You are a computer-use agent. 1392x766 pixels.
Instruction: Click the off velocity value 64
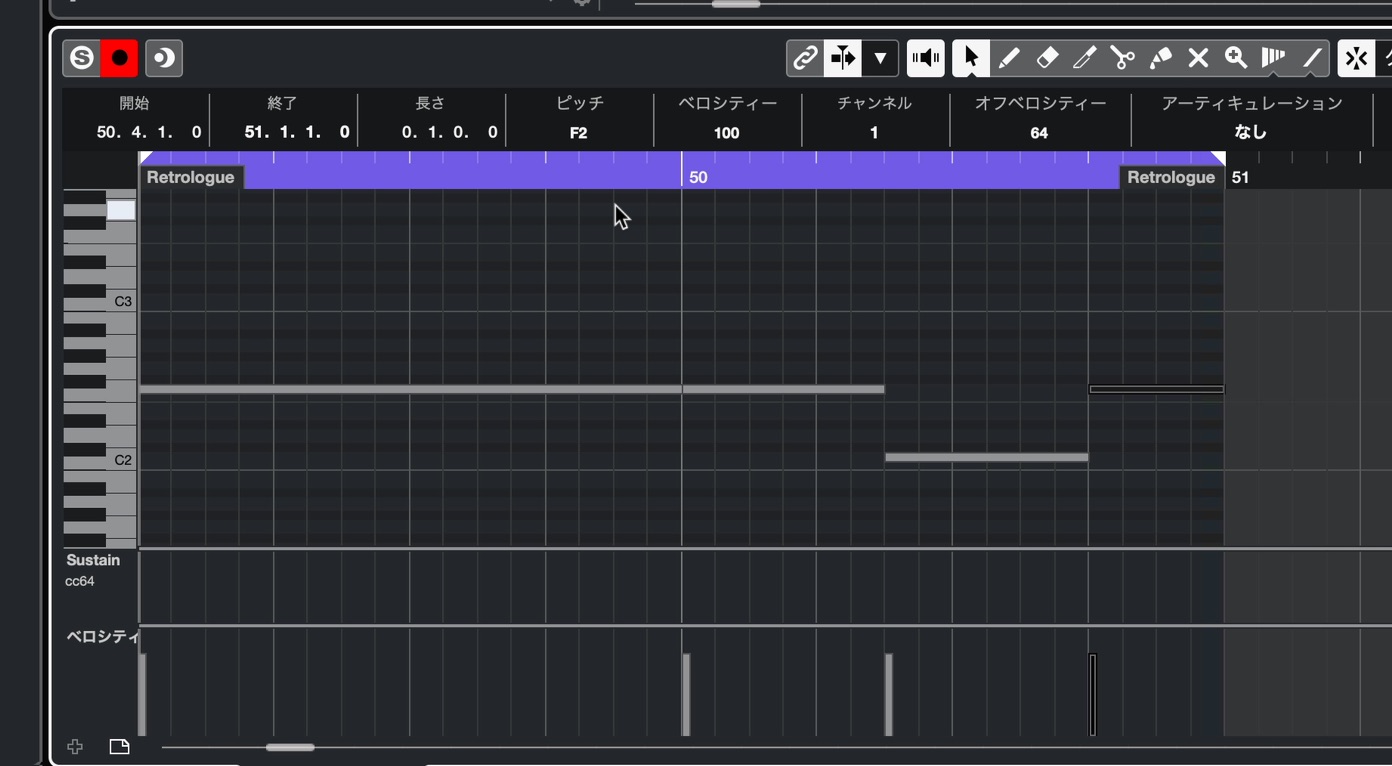pyautogui.click(x=1039, y=132)
